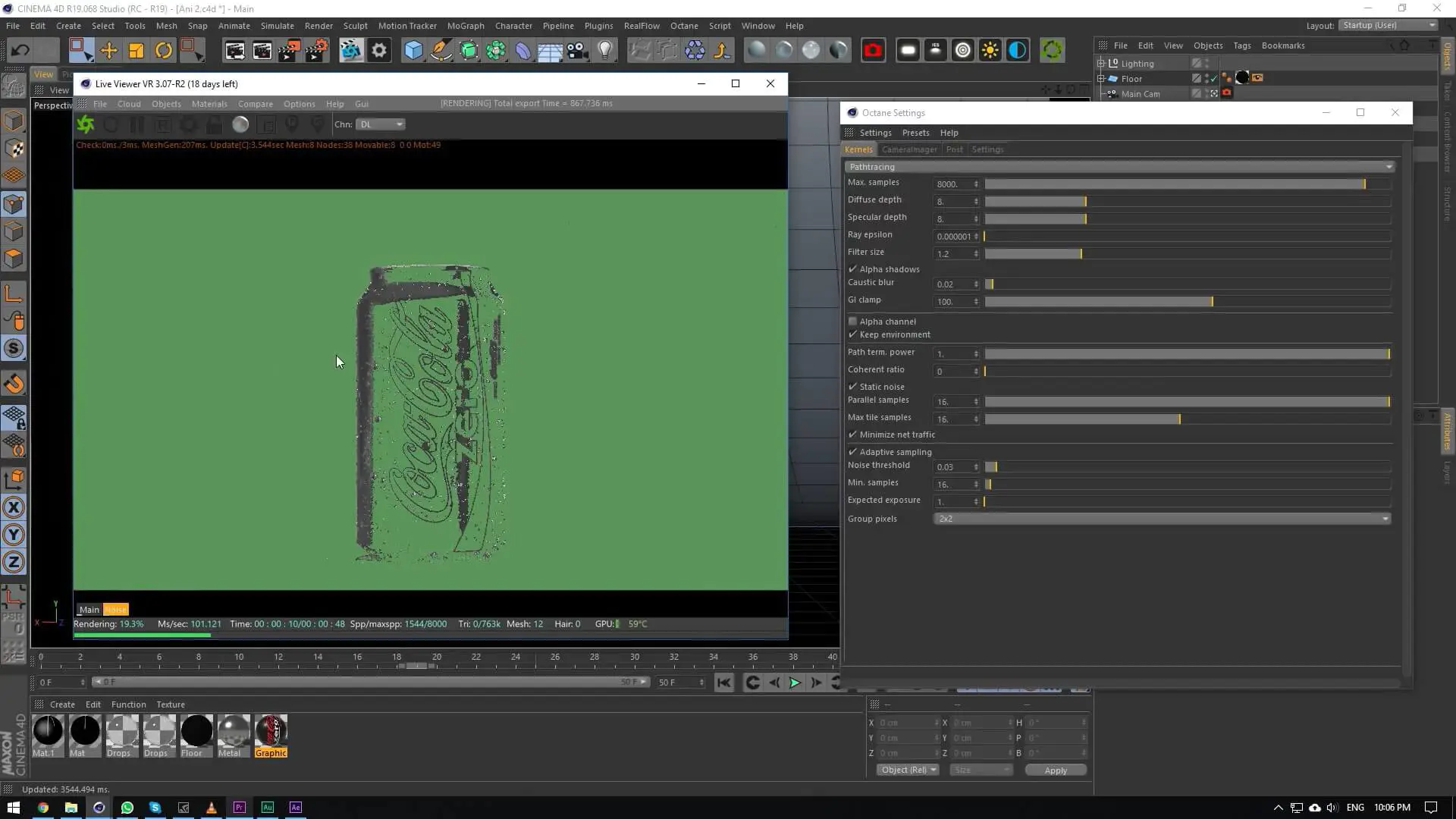Step the Max. samples value spinner
Viewport: 1456px width, 819px height.
pos(976,184)
